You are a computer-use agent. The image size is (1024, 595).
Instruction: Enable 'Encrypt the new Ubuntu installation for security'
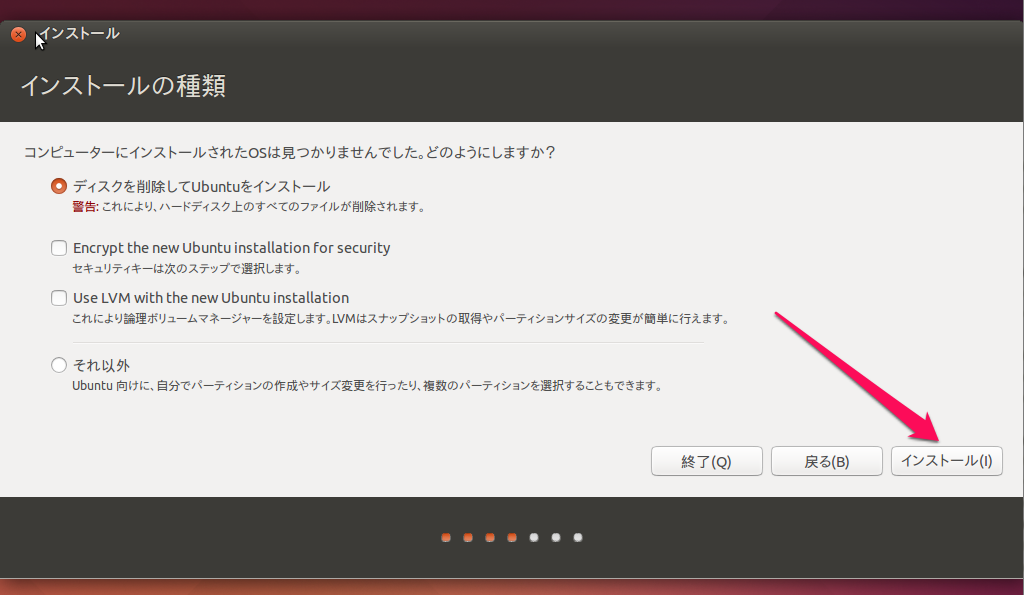[59, 248]
